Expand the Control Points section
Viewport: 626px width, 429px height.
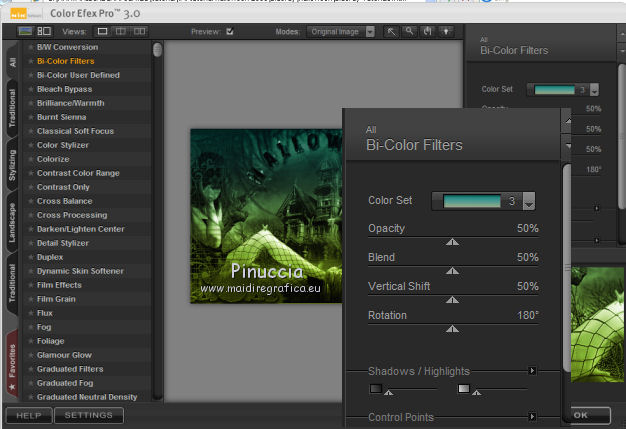(x=533, y=416)
